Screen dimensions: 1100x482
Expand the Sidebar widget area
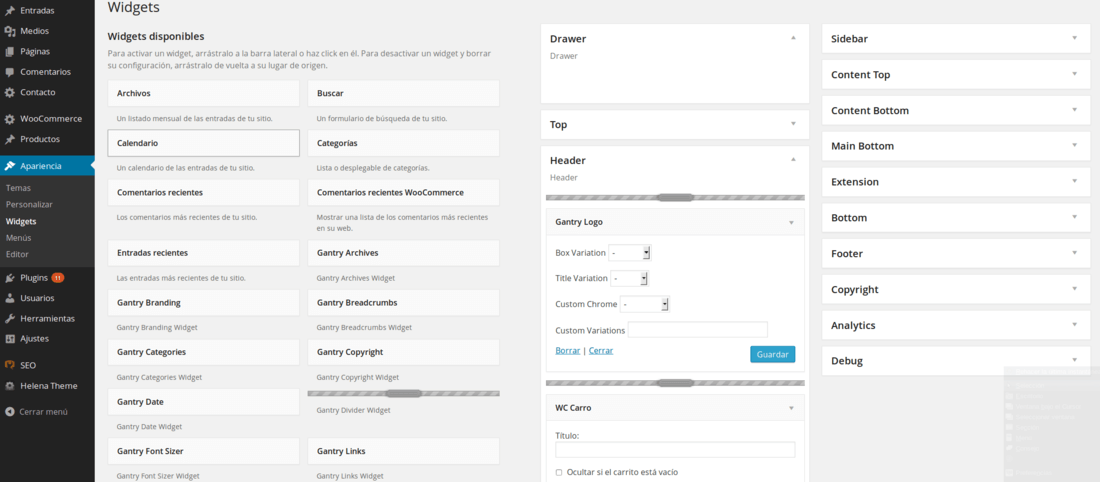[1074, 38]
